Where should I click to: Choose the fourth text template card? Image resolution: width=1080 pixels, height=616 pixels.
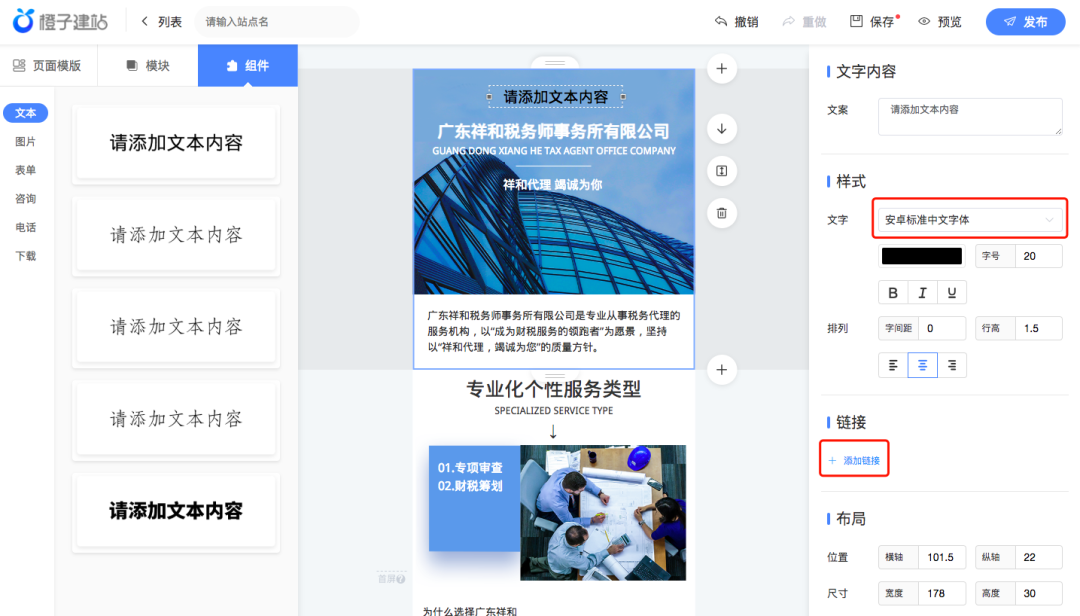tap(176, 419)
